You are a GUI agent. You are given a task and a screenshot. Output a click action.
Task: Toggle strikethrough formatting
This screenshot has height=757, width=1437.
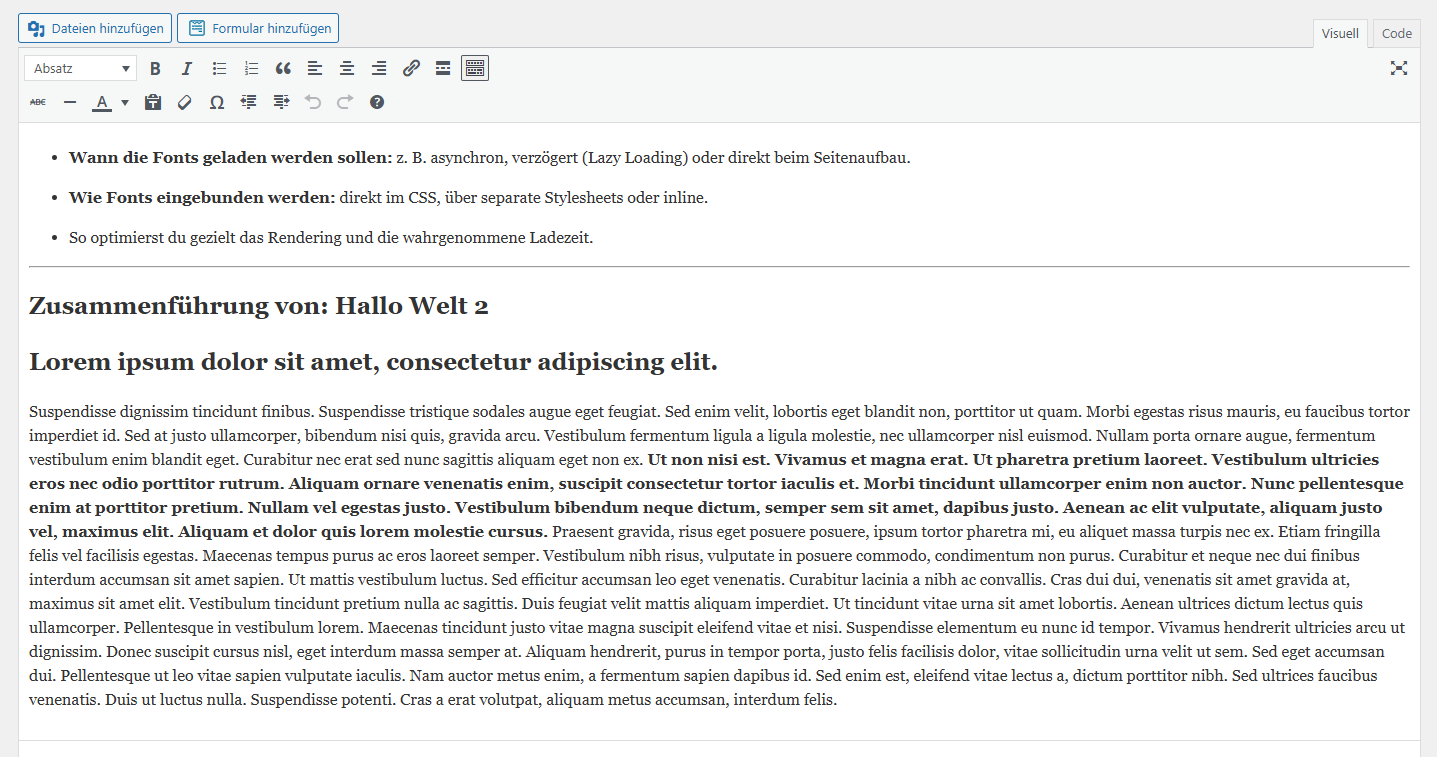[38, 102]
